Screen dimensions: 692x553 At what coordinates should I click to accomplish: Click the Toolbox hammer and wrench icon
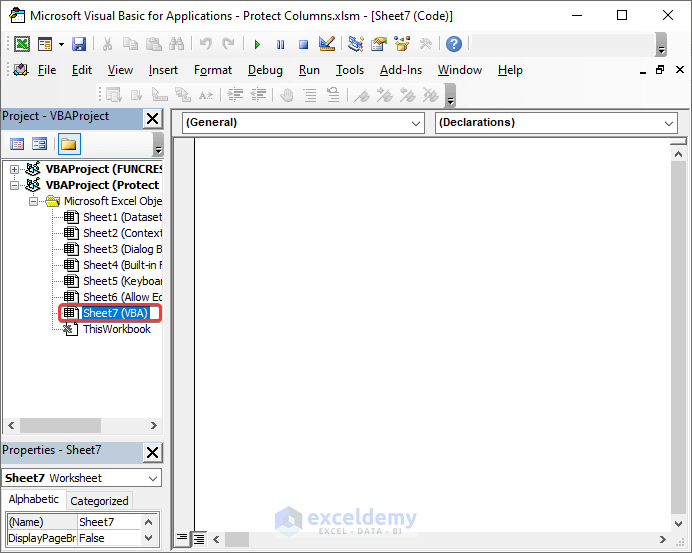pos(425,44)
